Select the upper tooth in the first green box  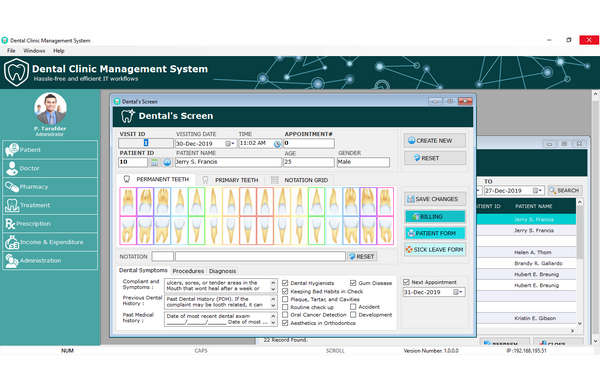point(196,202)
